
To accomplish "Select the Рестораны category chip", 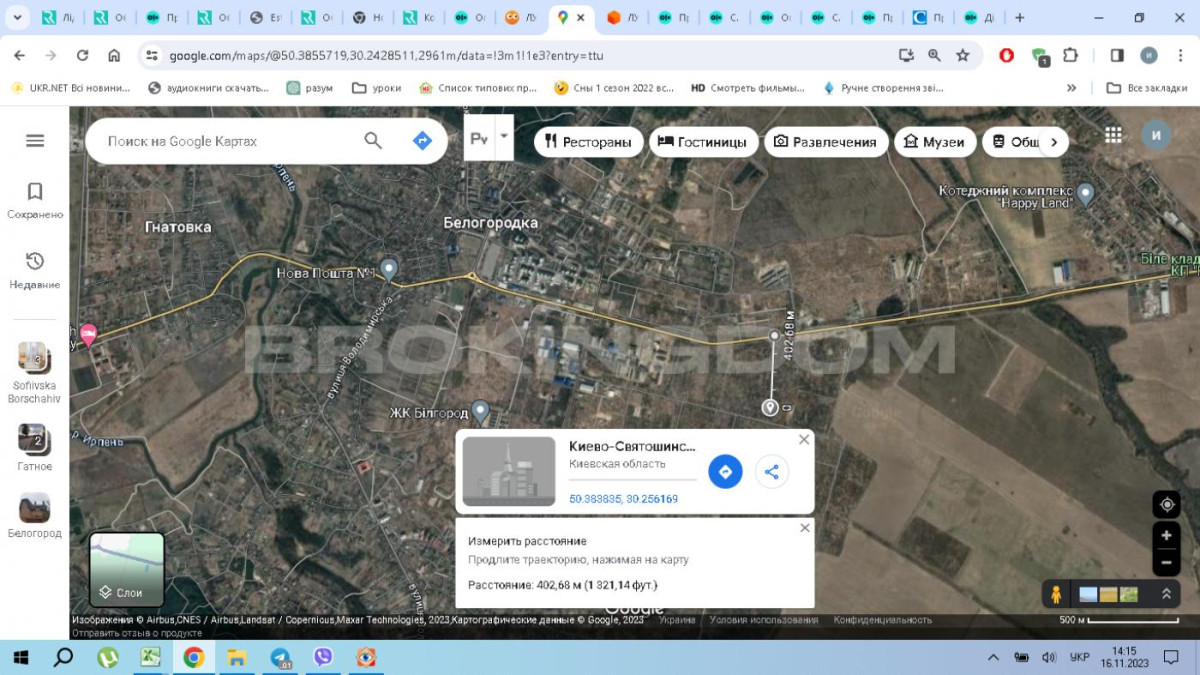I will point(588,142).
